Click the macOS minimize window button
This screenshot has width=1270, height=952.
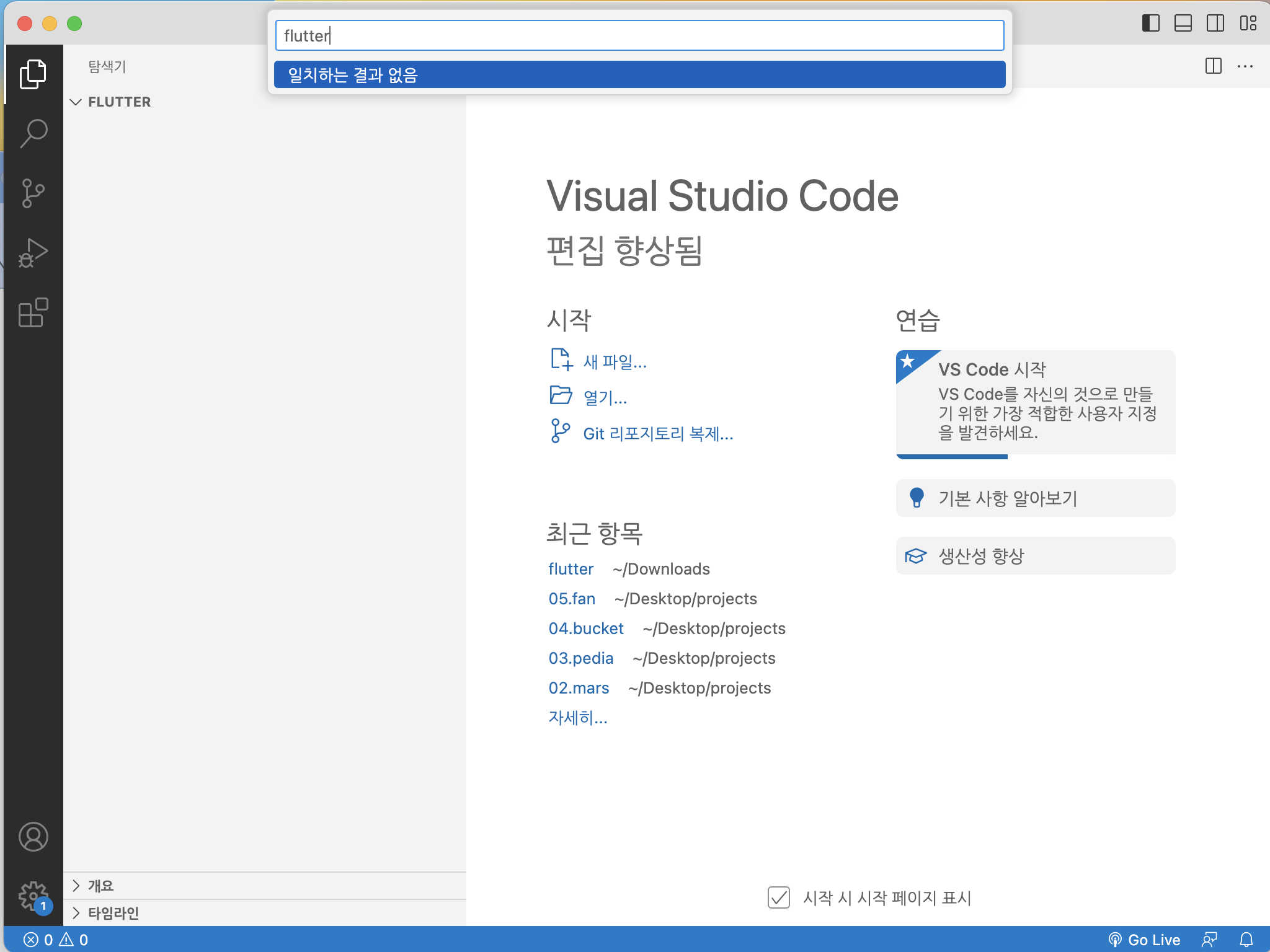click(x=50, y=24)
